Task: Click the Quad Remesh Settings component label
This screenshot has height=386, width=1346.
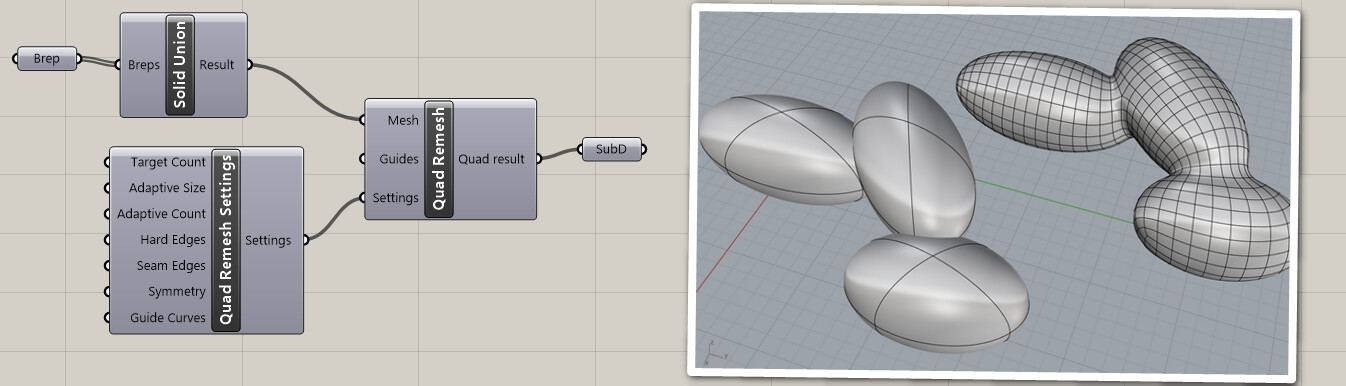Action: point(227,240)
